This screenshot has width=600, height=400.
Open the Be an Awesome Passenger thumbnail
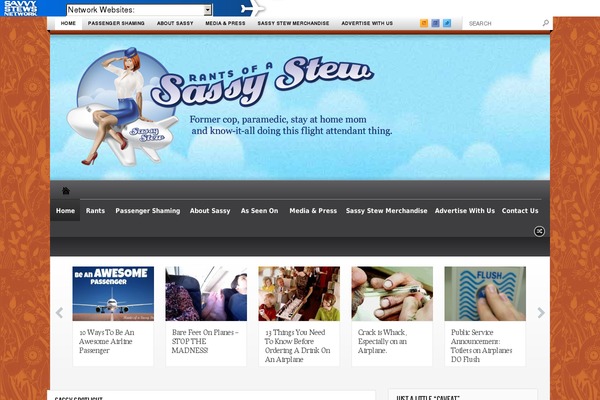113,293
